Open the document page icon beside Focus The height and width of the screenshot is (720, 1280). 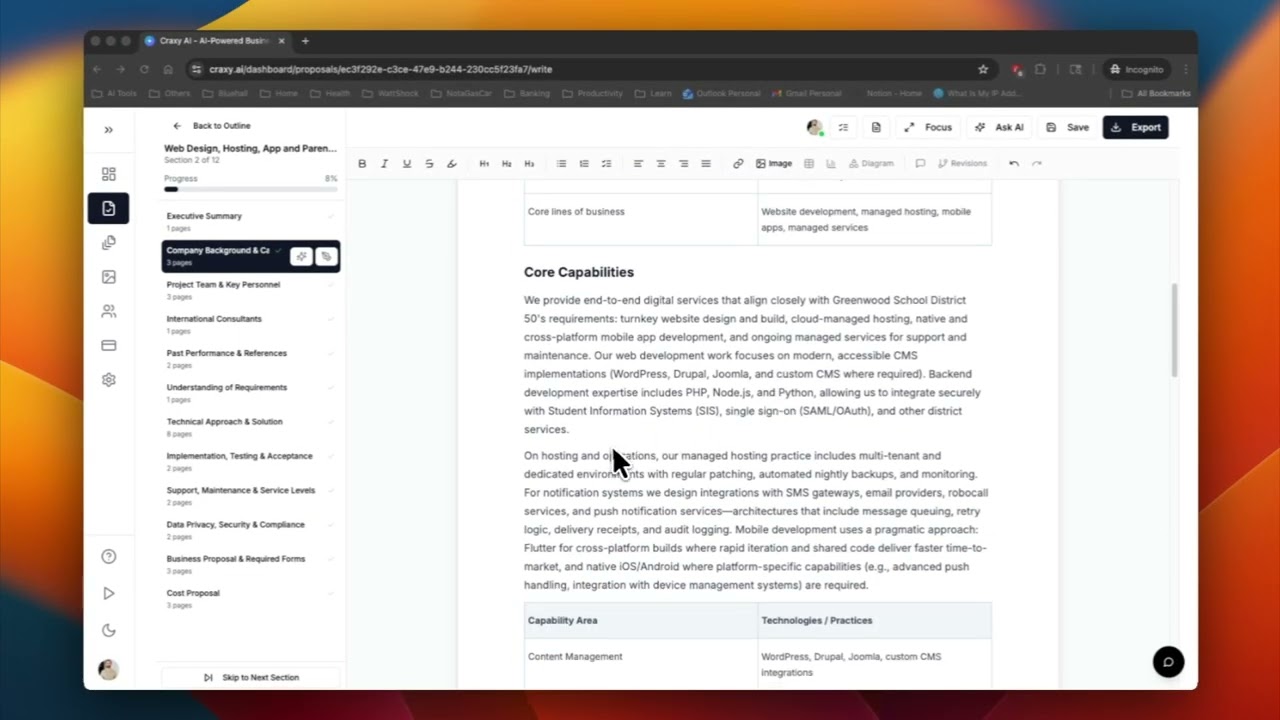tap(876, 127)
